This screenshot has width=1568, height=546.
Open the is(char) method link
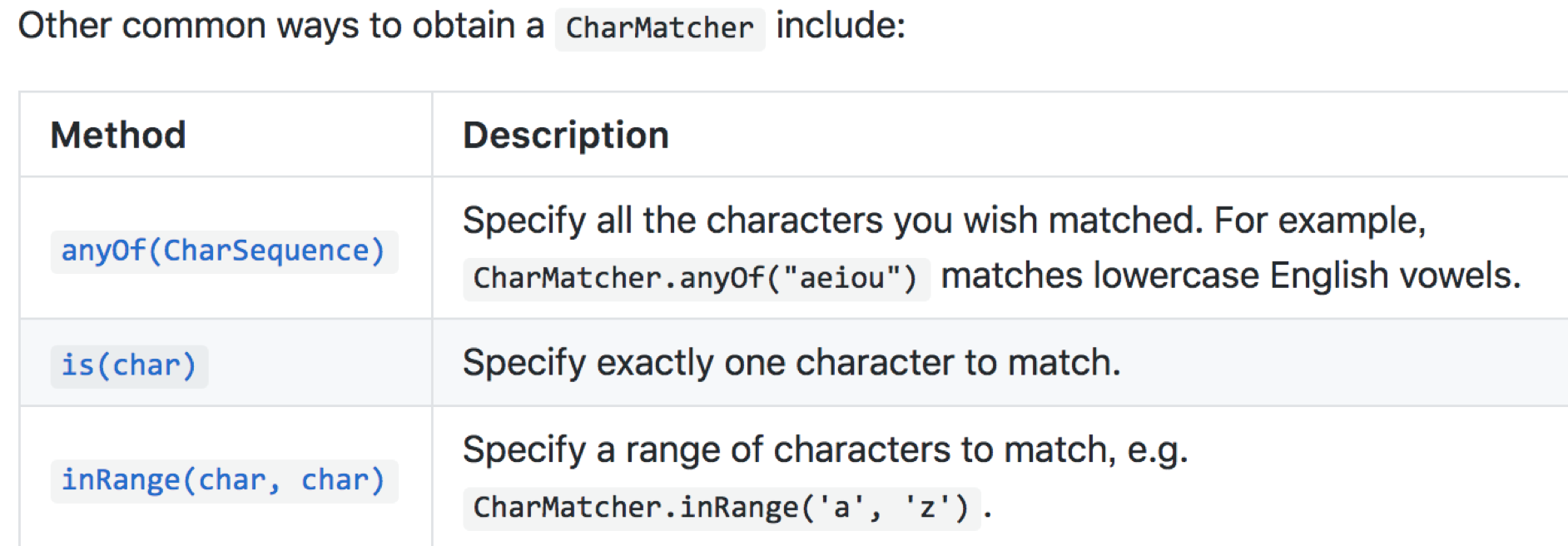click(129, 366)
